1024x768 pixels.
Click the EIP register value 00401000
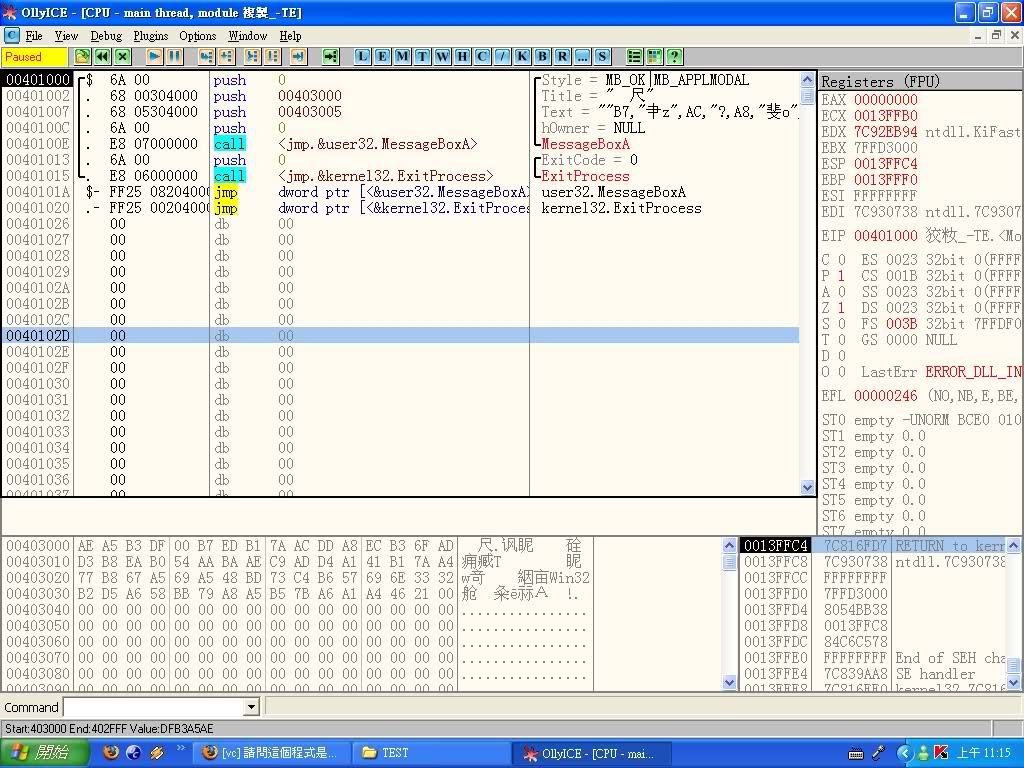point(886,236)
